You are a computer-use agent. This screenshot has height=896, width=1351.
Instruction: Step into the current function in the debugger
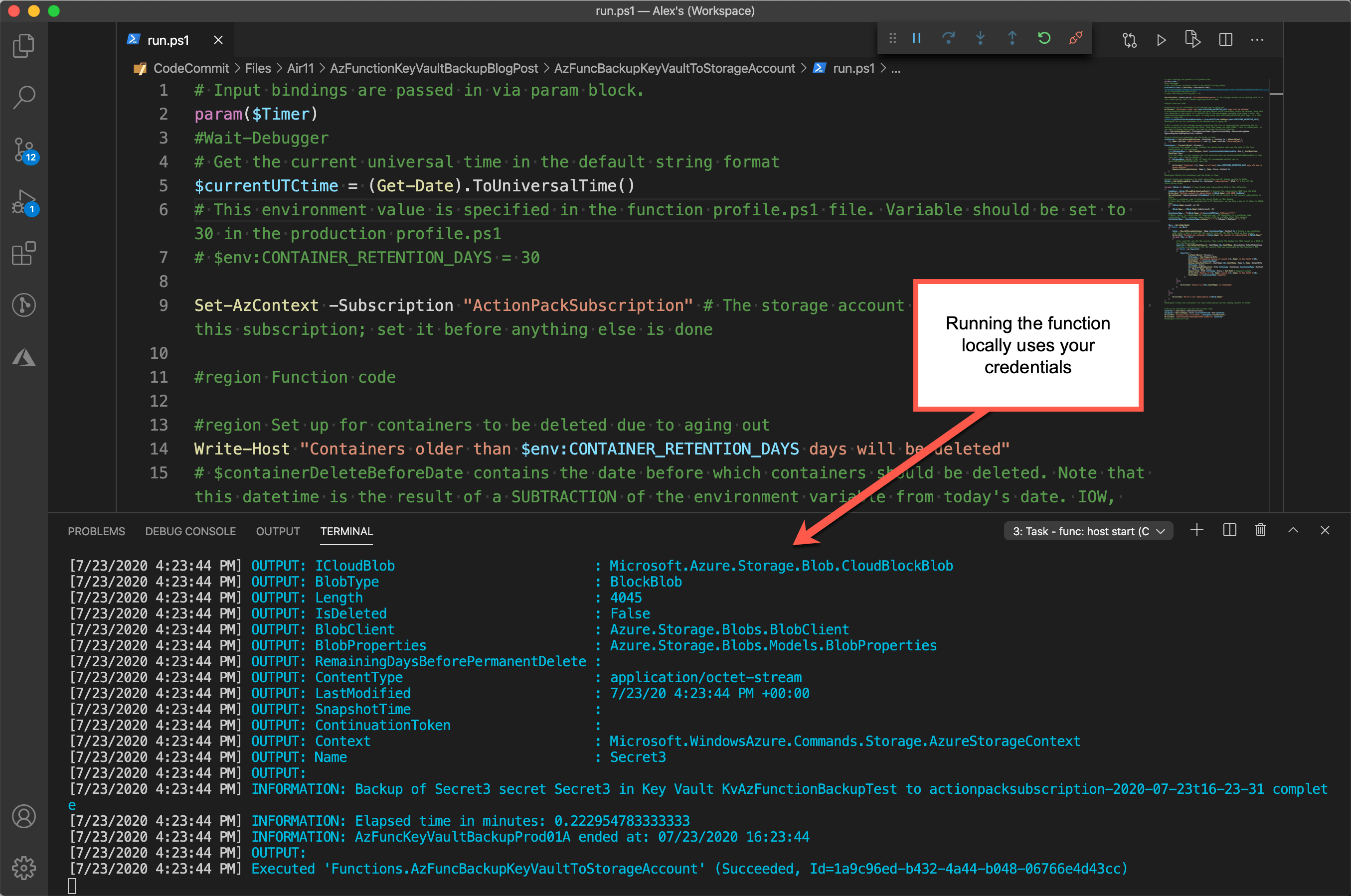click(x=980, y=38)
